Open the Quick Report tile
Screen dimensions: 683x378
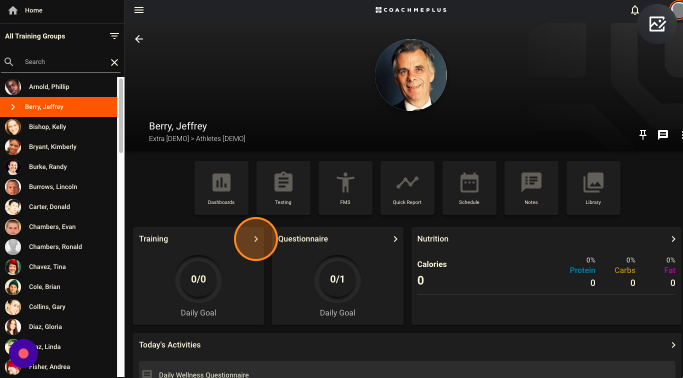(407, 188)
